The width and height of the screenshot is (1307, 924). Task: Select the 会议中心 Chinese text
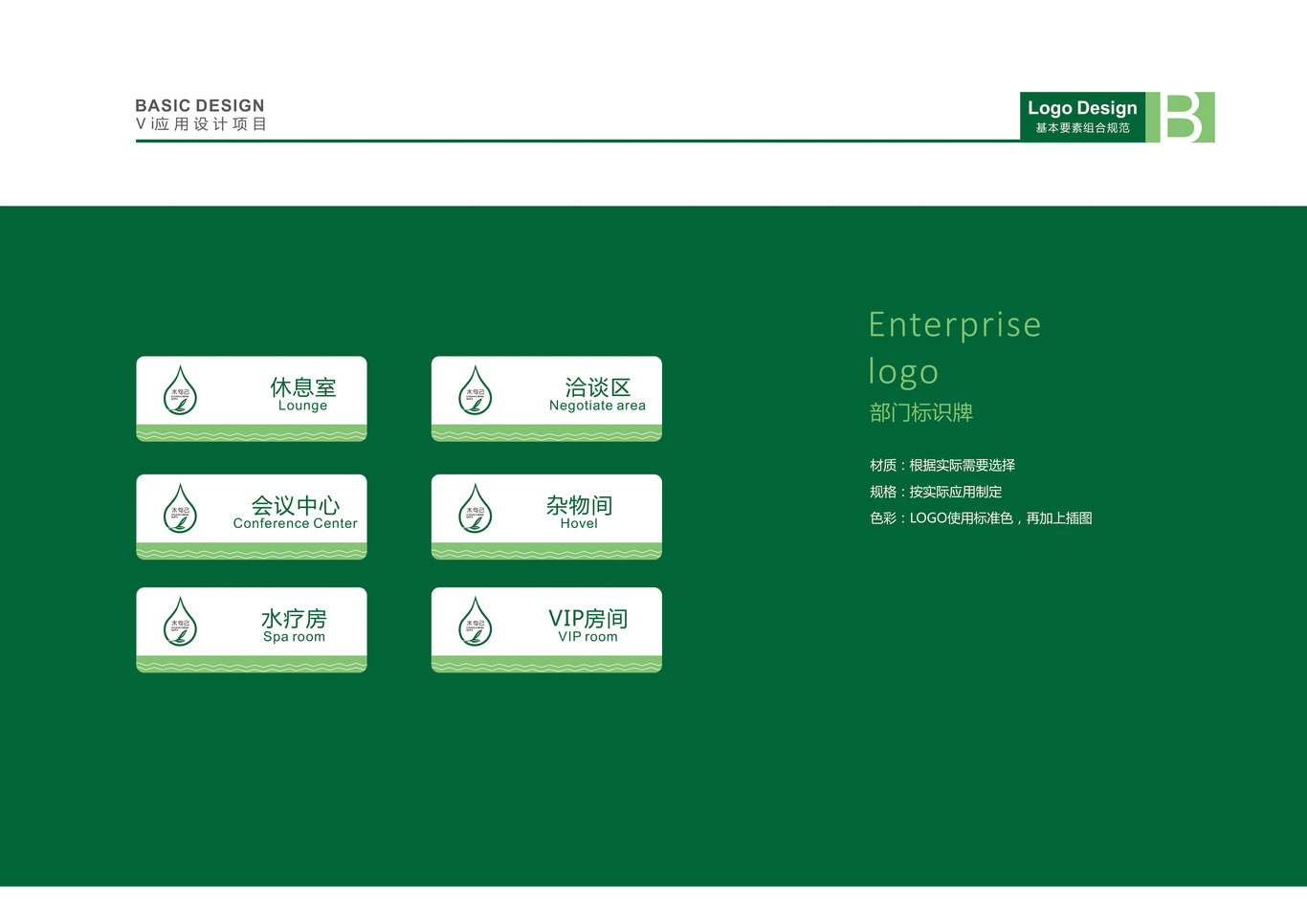296,505
